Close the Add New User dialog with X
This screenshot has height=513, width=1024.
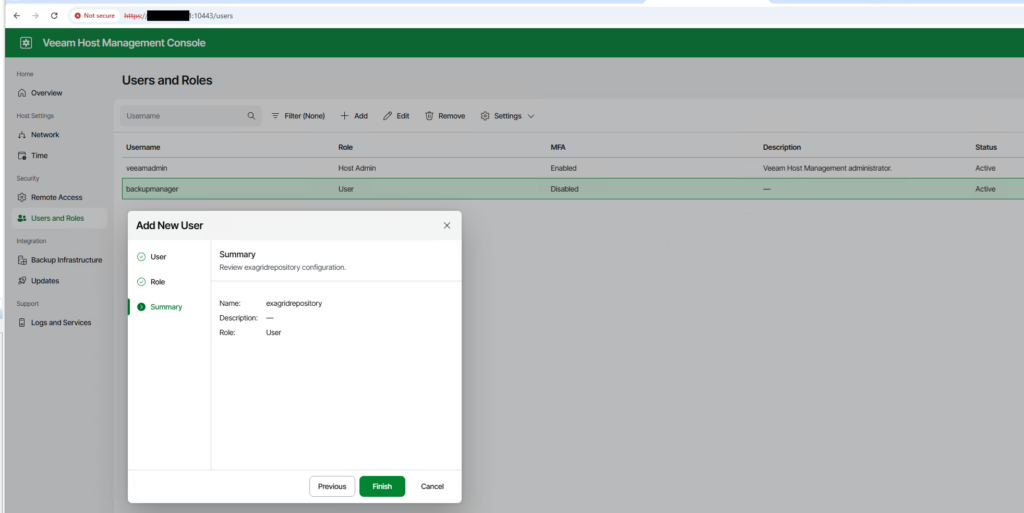point(447,226)
